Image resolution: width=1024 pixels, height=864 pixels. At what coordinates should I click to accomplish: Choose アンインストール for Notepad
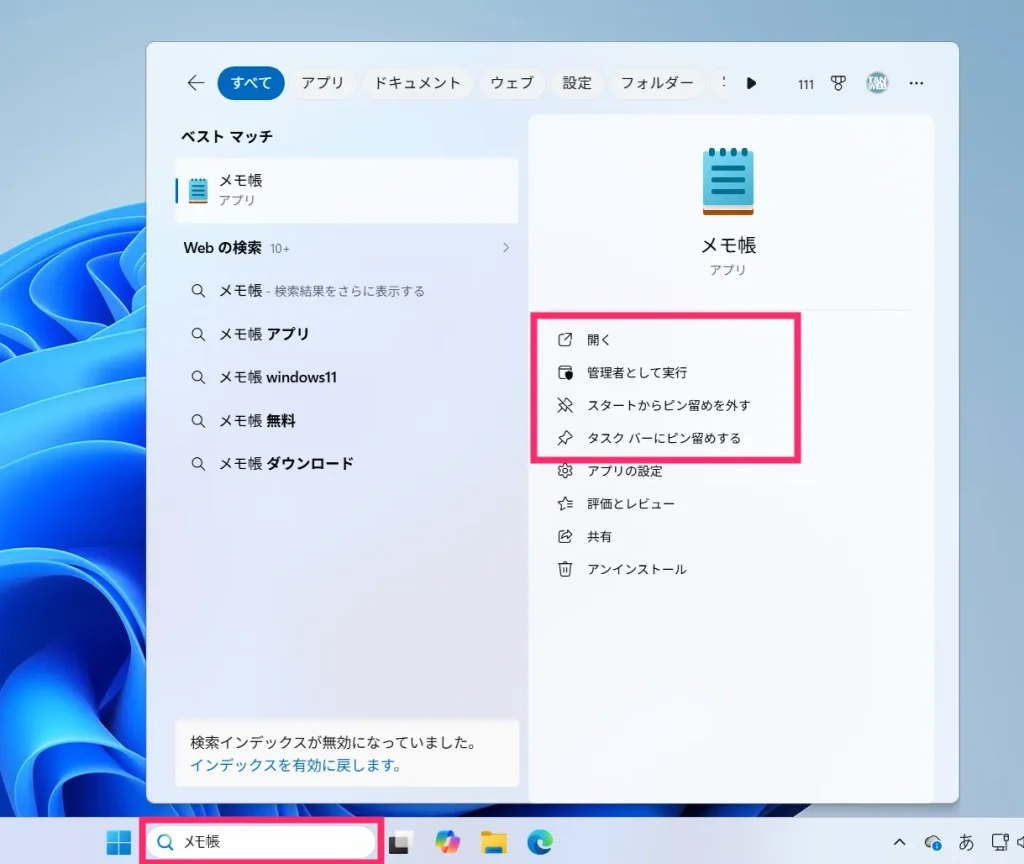pos(637,569)
